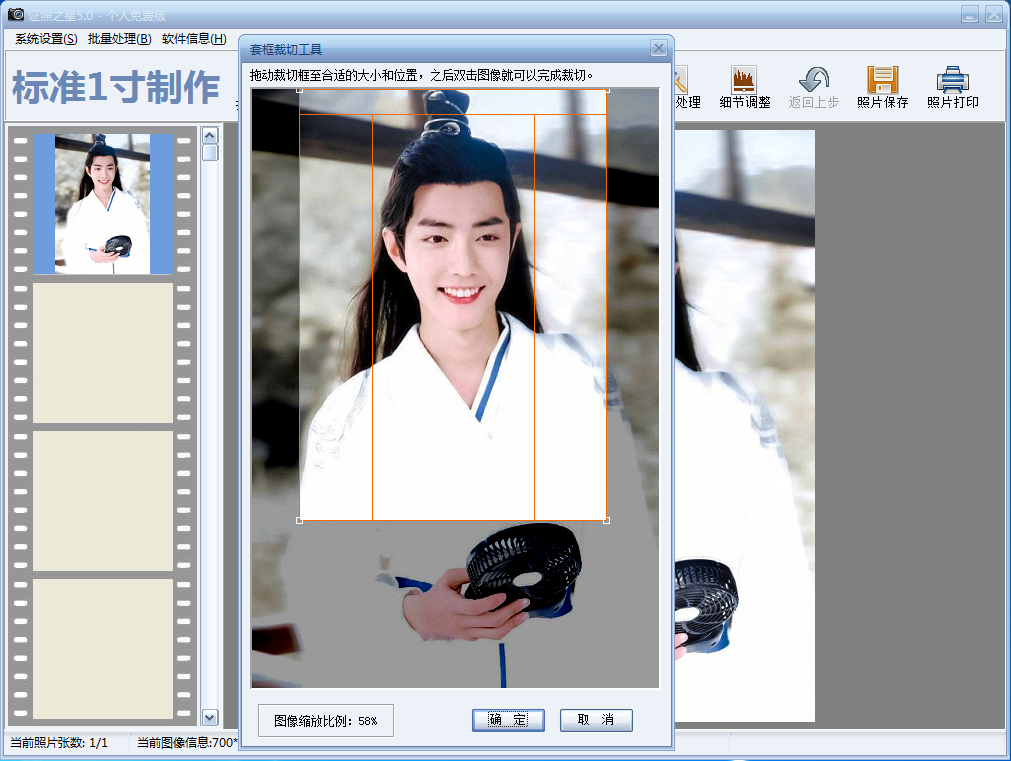This screenshot has height=761, width=1011.
Task: Click the top-right crop frame handle
Action: (x=607, y=91)
